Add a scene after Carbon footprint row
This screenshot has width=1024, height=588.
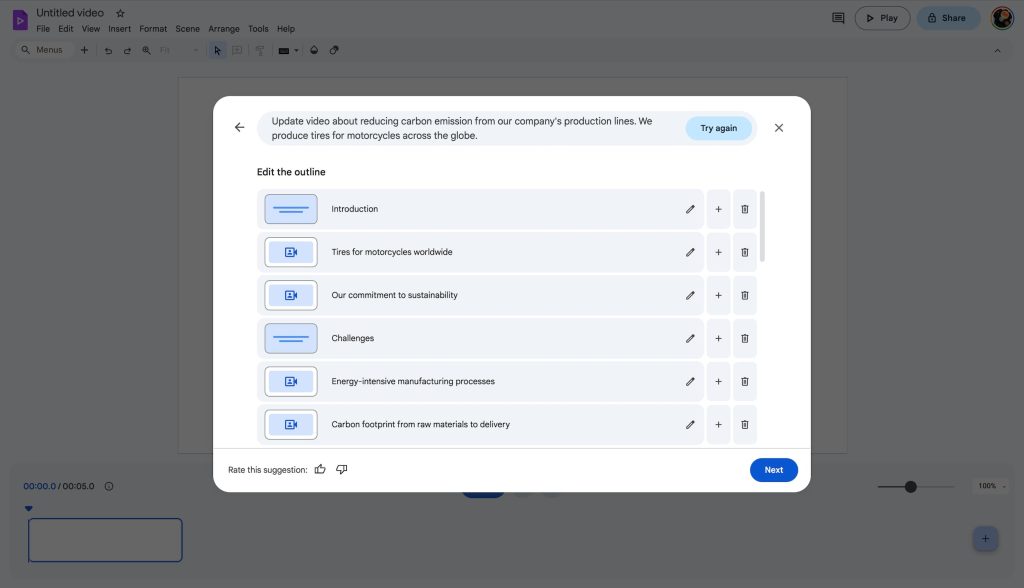(x=718, y=424)
